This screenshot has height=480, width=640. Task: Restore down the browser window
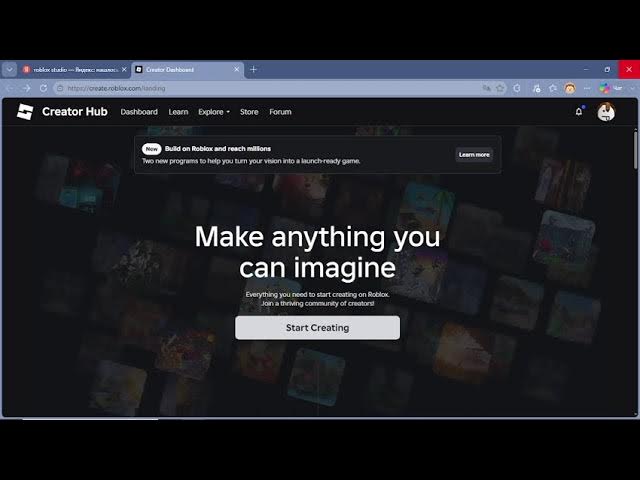tap(607, 69)
